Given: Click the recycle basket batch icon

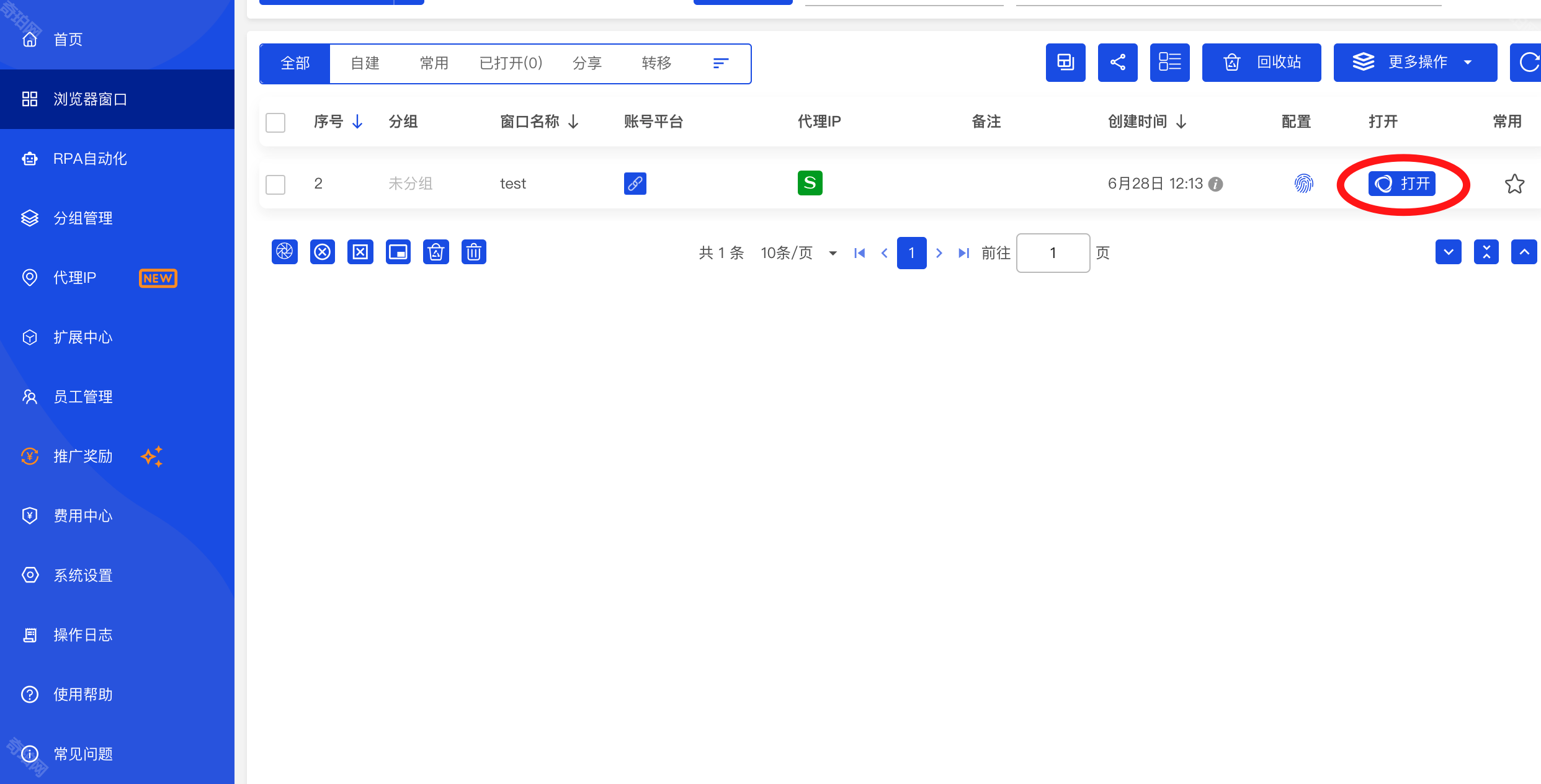Looking at the screenshot, I should [436, 252].
